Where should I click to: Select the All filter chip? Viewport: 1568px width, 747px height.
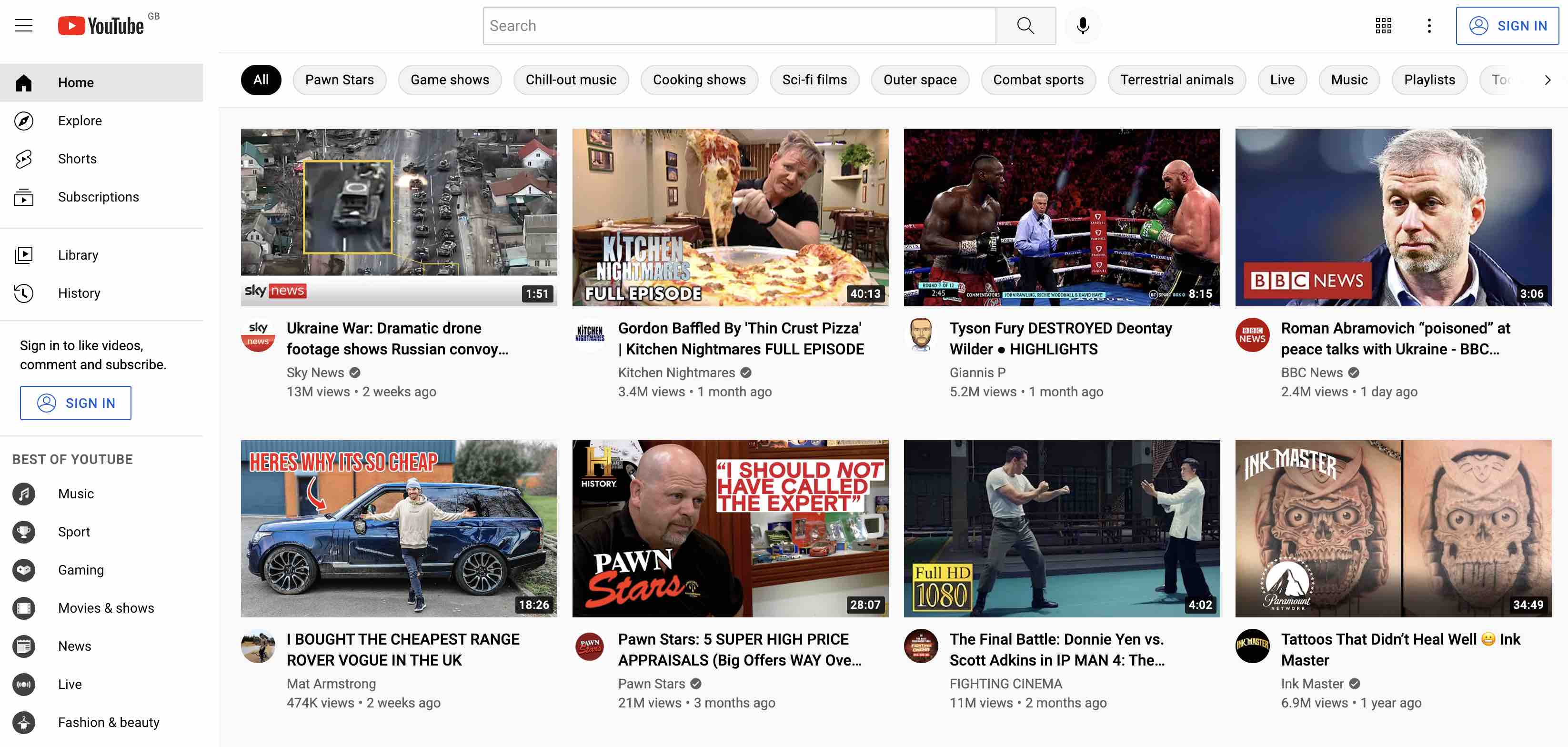click(261, 79)
